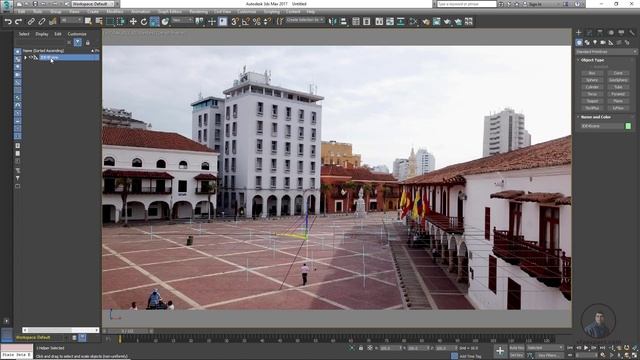The width and height of the screenshot is (640, 360).
Task: Toggle the Auto Key button
Action: tap(517, 348)
